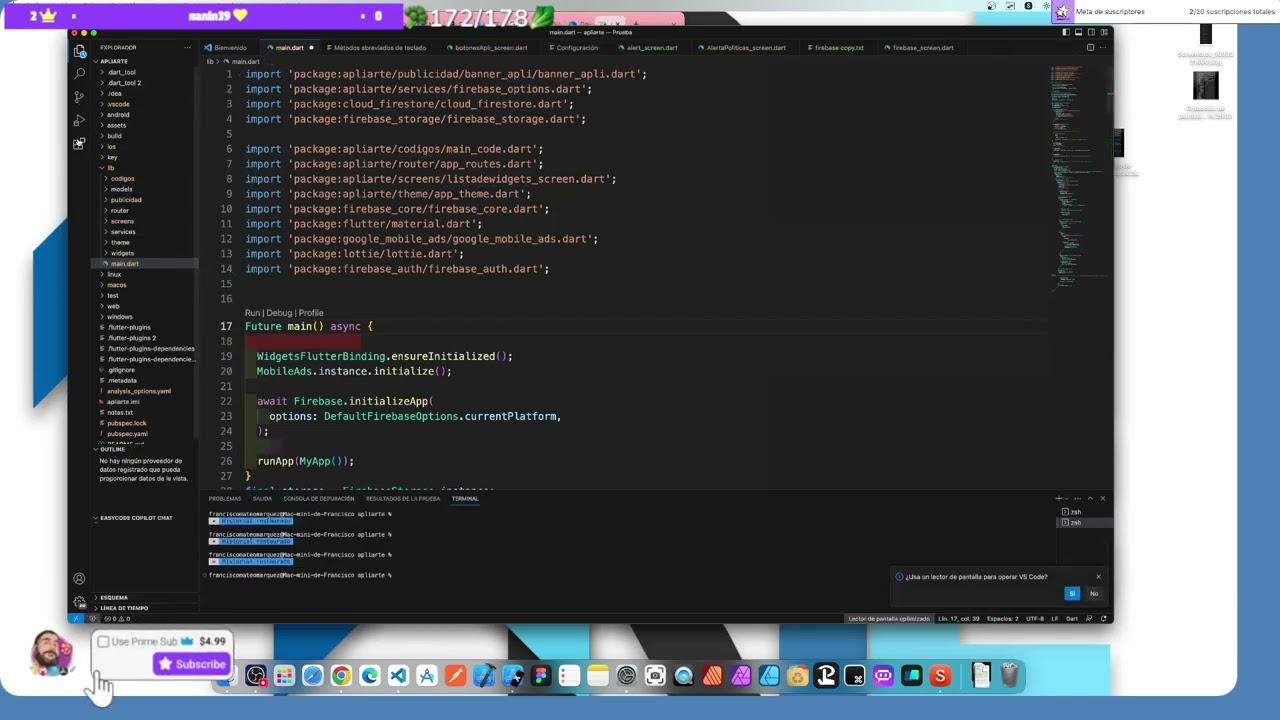This screenshot has height=720, width=1280.
Task: Open the Extensions view in activity bar
Action: point(79,144)
